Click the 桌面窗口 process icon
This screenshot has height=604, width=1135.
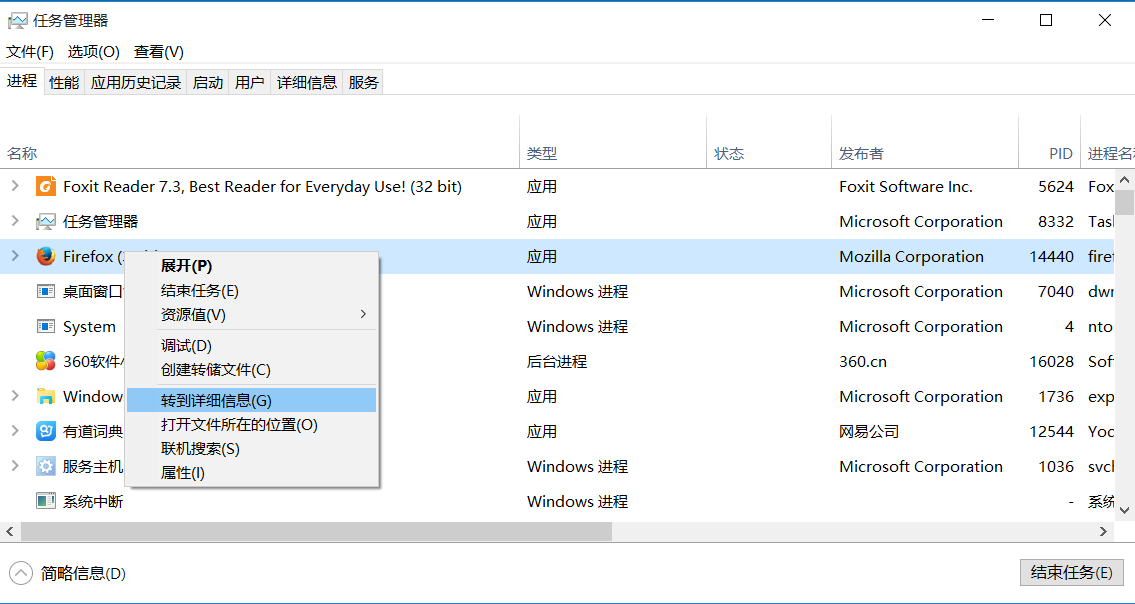pos(46,291)
